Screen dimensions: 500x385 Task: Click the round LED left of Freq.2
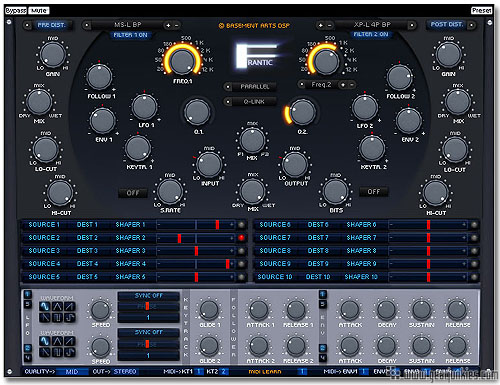(x=302, y=85)
